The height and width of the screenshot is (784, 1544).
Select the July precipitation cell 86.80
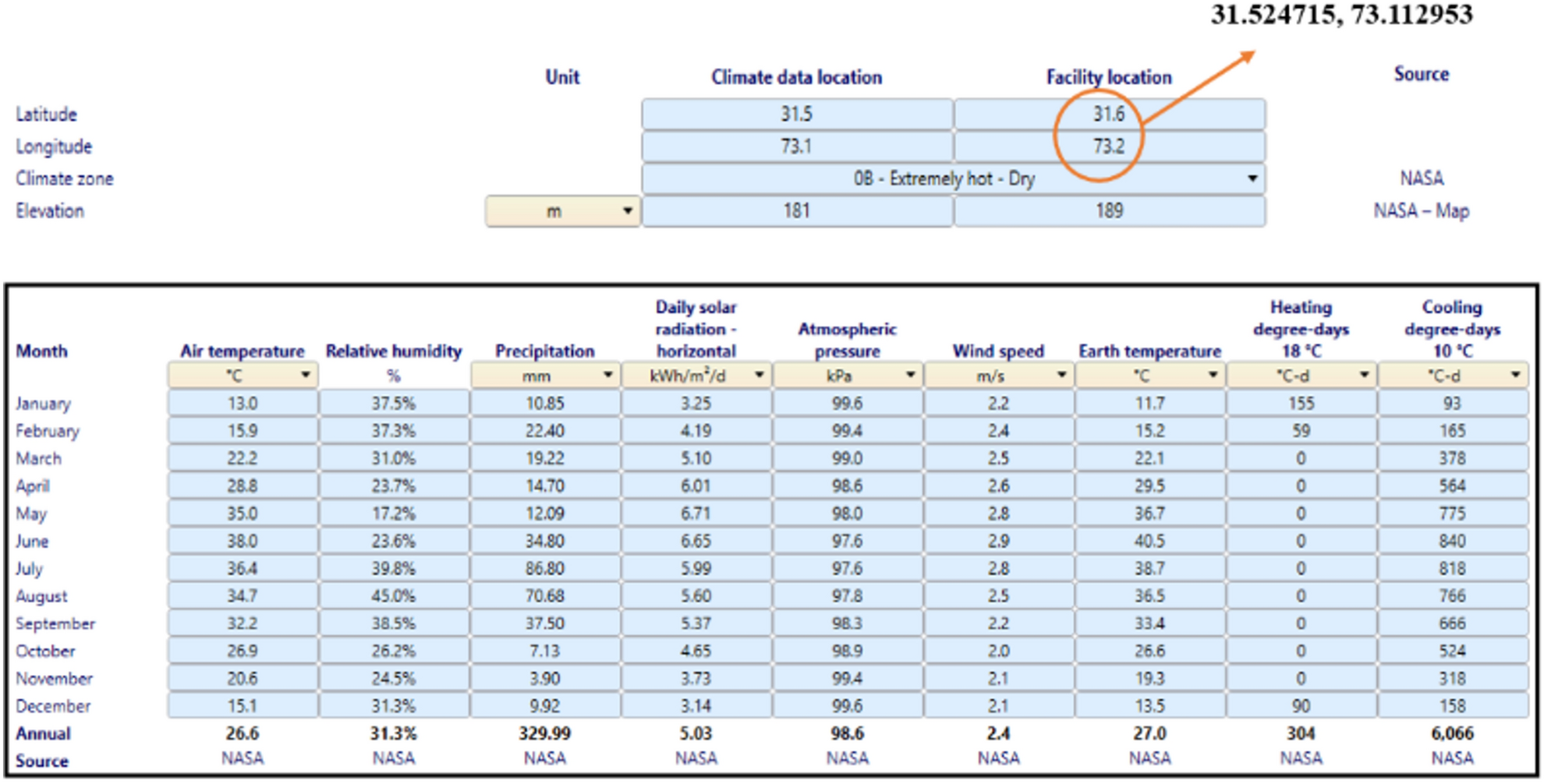point(544,569)
